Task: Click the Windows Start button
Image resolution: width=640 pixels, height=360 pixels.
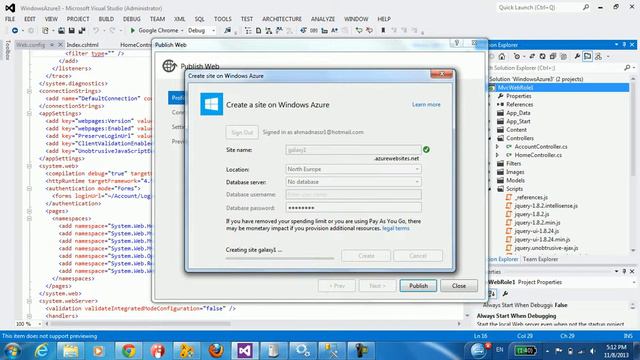Action: (x=12, y=351)
